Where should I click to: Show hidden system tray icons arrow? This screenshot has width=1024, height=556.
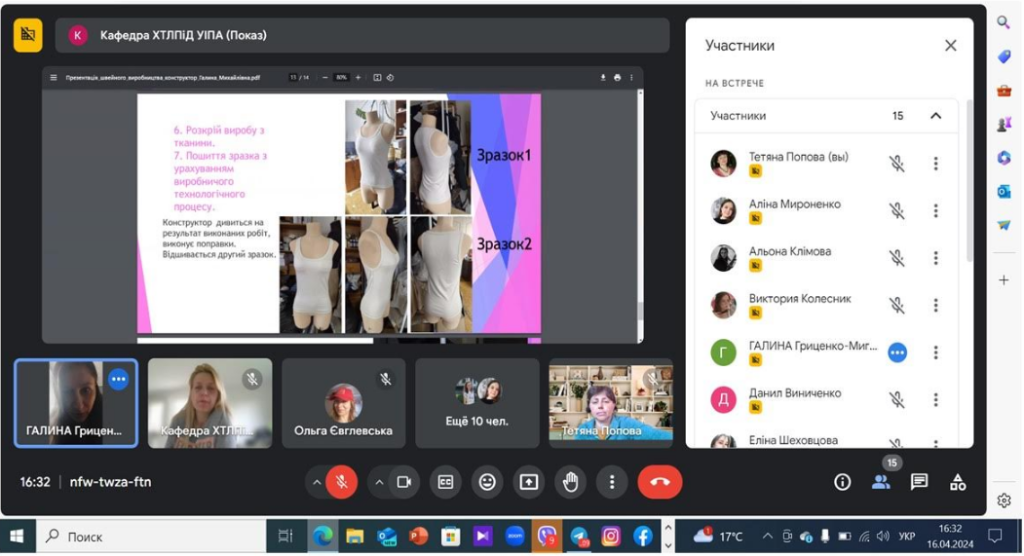[x=768, y=536]
